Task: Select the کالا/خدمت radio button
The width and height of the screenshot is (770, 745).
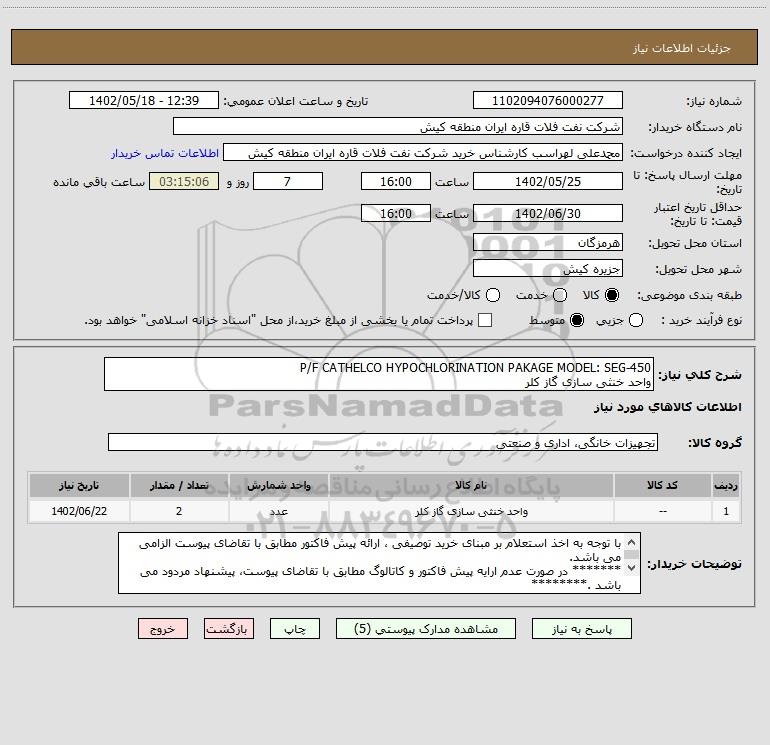Action: tap(493, 295)
